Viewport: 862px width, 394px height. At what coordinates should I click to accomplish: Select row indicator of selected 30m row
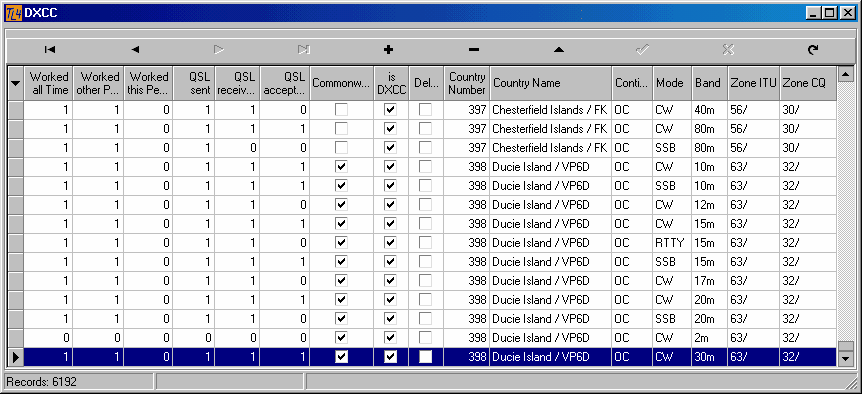[x=15, y=357]
